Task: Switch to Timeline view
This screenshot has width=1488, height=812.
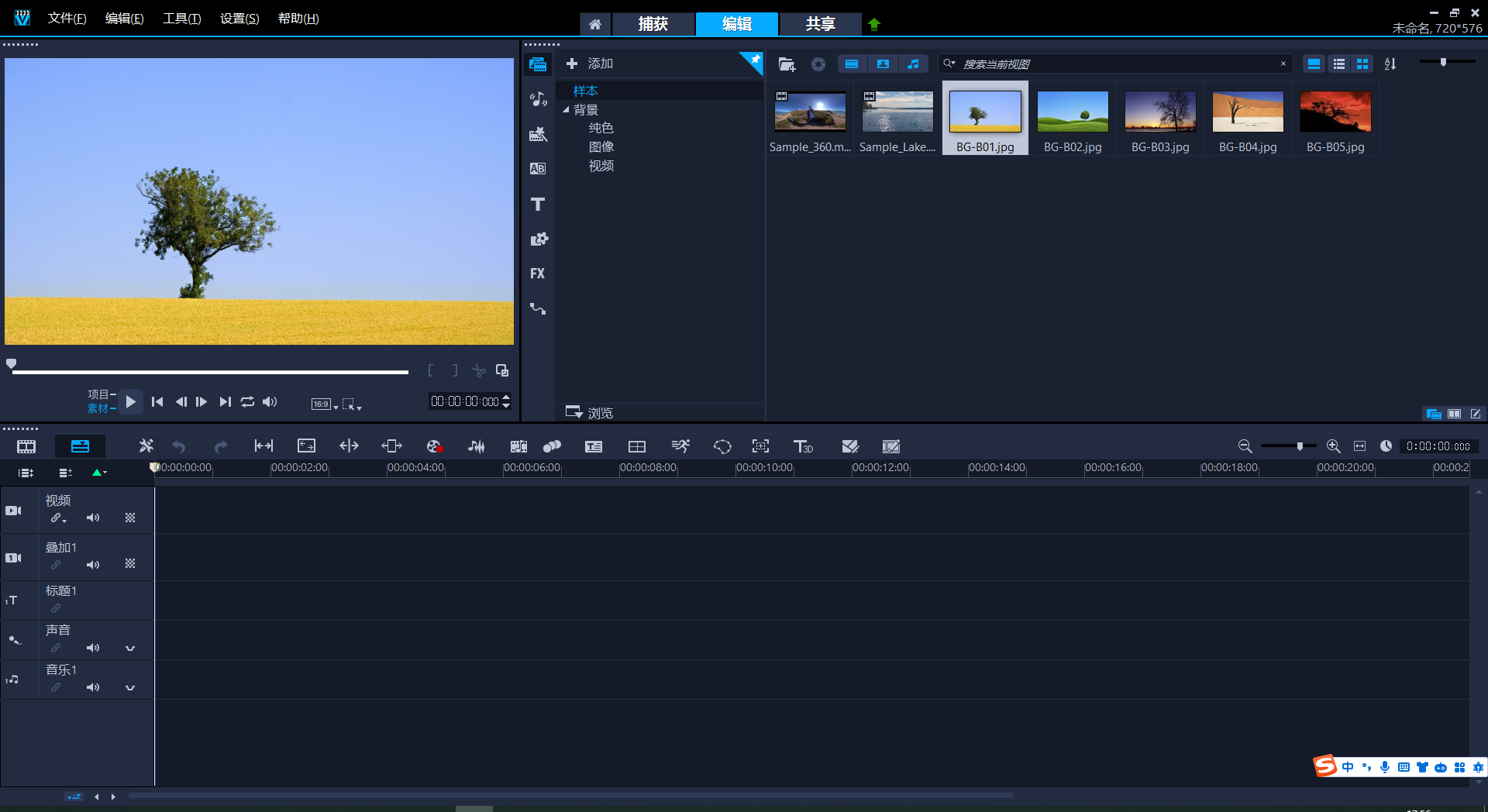Action: pos(80,446)
